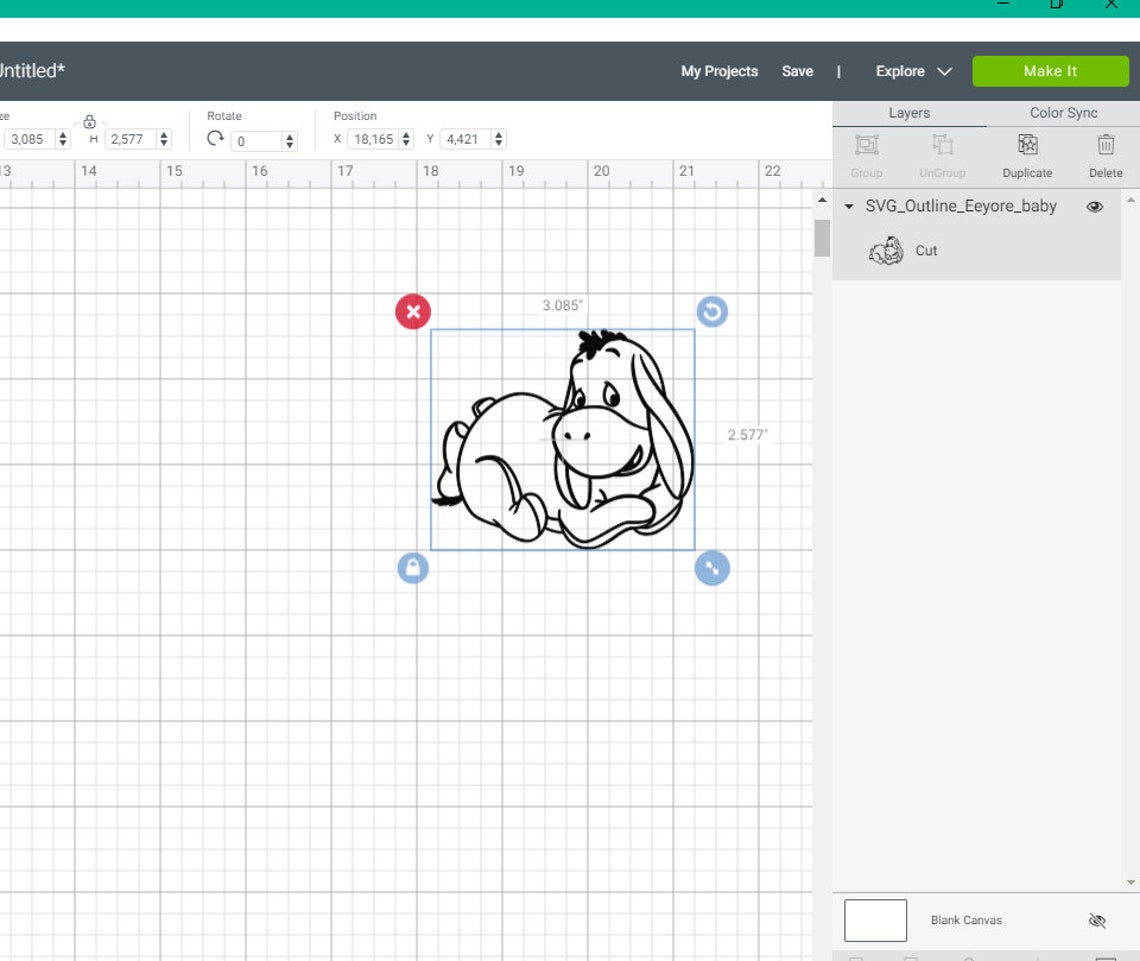Select the SVG_Outline_Eeyore_baby layer name
The image size is (1140, 961).
pos(960,206)
